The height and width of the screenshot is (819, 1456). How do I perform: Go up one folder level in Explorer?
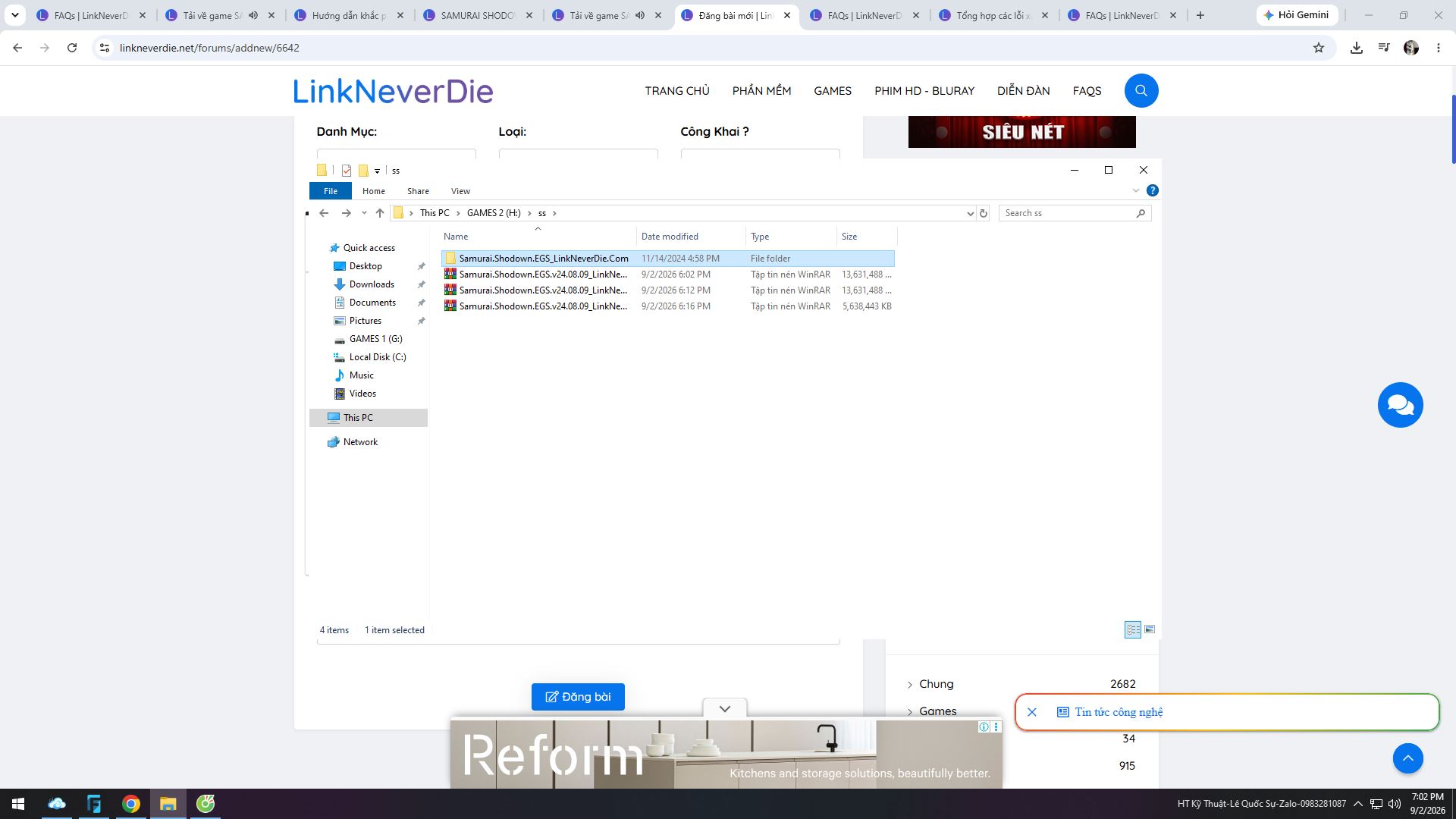coord(380,213)
